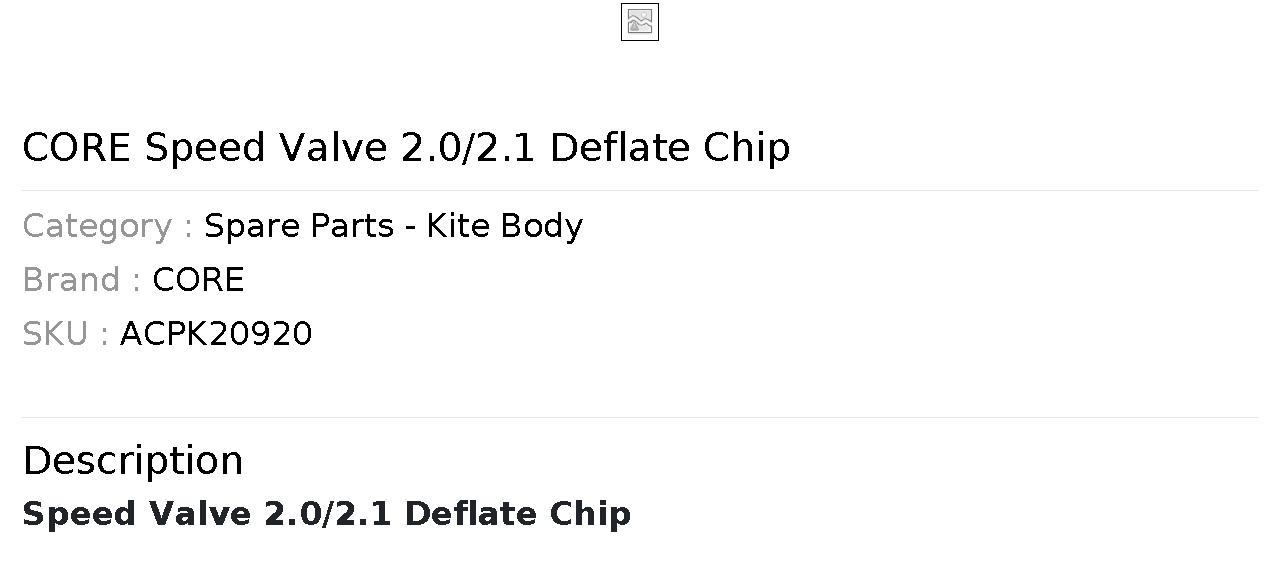Click the divider line under the product title
1280x565 pixels.
(640, 190)
